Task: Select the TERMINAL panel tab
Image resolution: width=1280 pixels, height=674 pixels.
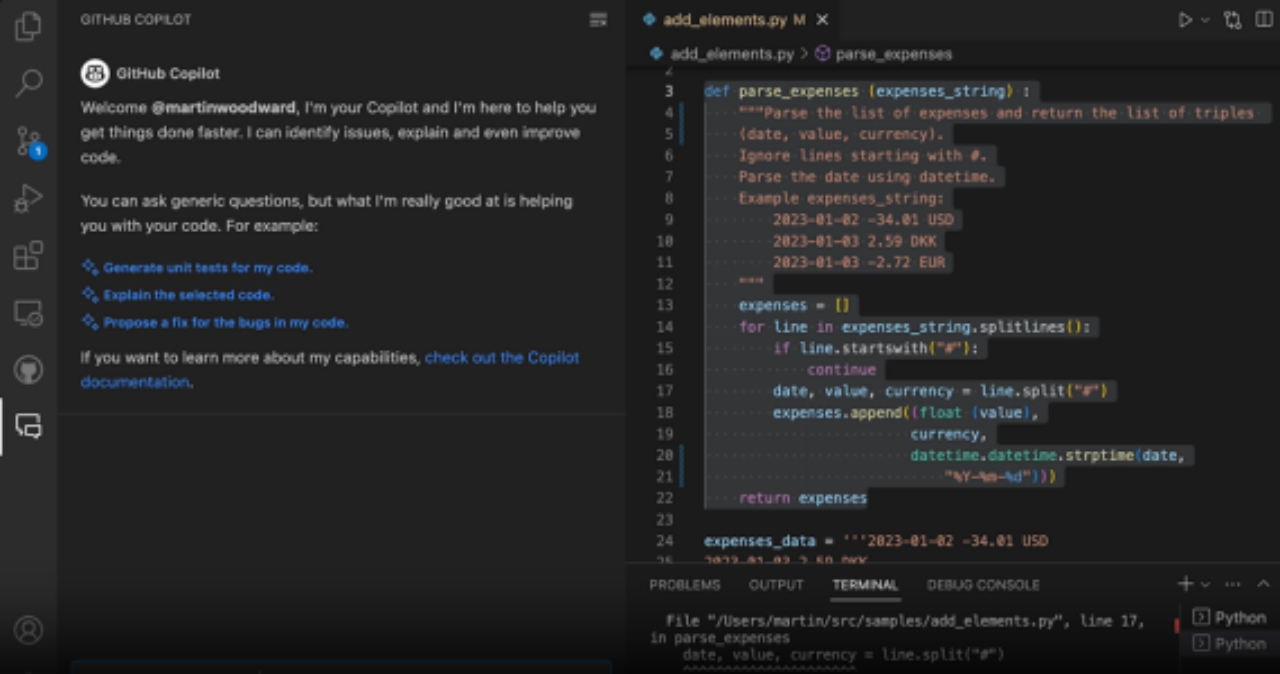Action: 865,585
